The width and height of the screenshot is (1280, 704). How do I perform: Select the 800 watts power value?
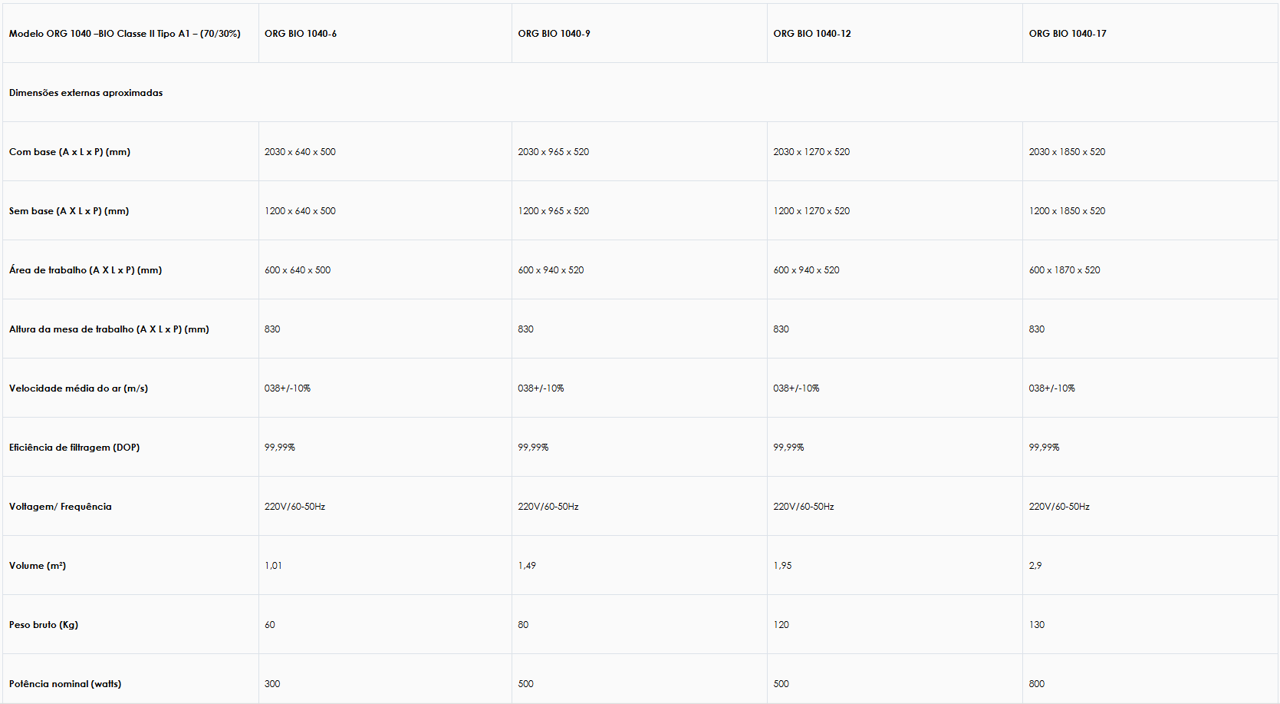[x=1037, y=684]
